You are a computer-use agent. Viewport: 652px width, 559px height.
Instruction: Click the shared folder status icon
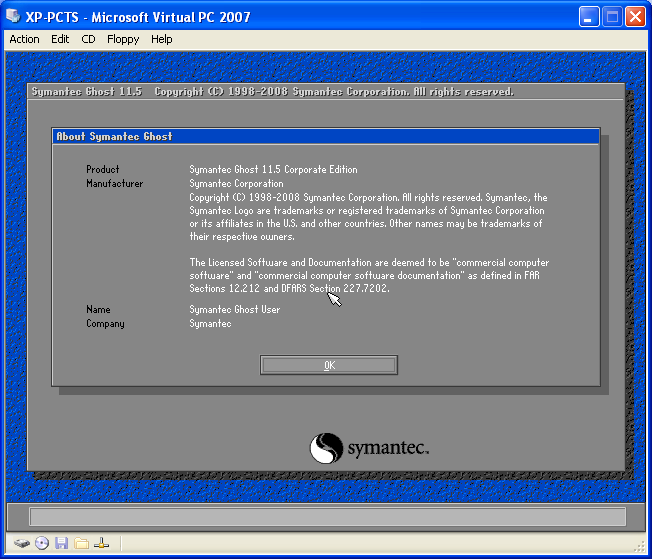coord(82,543)
